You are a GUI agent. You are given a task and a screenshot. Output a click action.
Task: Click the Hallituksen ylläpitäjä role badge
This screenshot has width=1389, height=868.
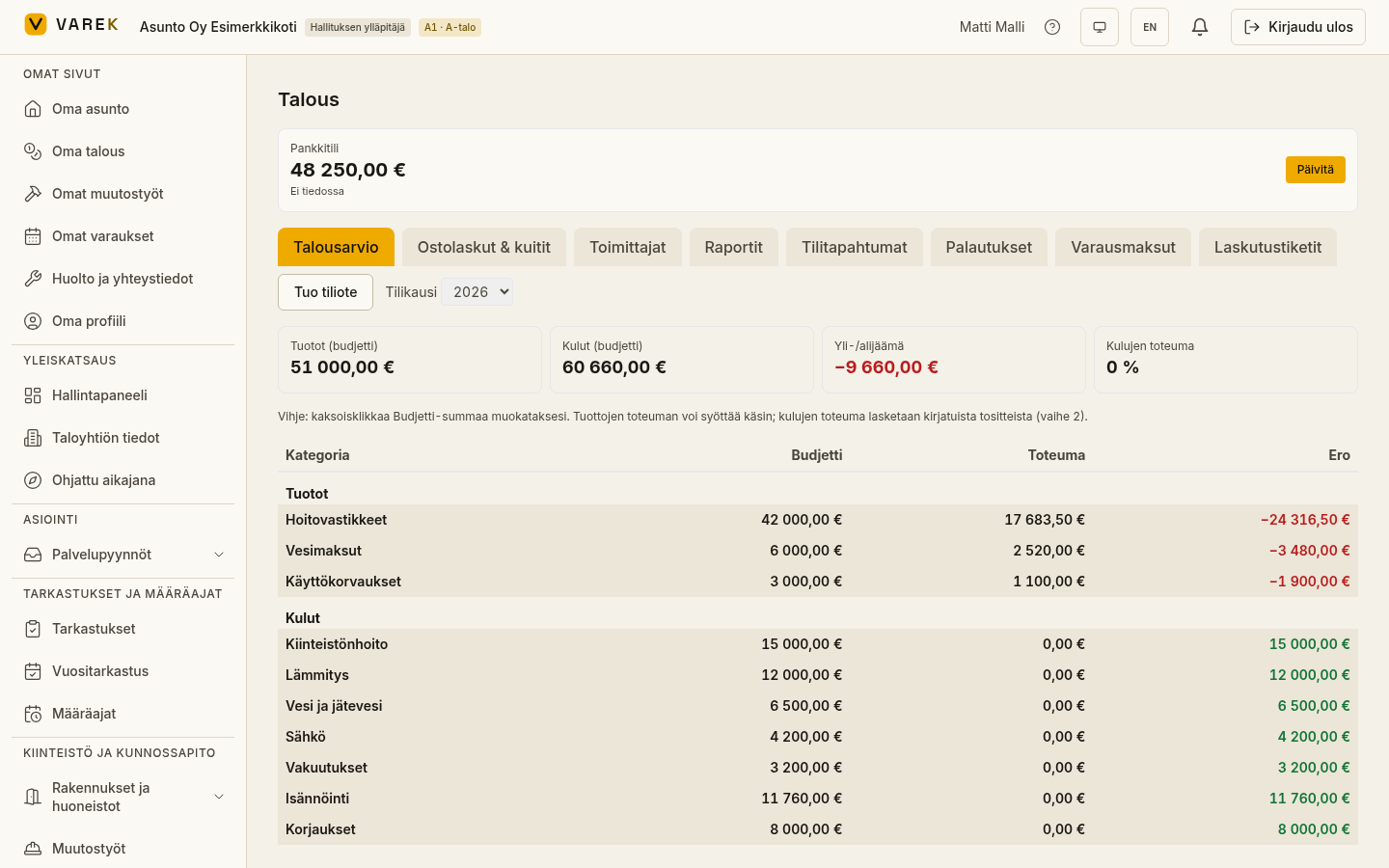tap(358, 27)
